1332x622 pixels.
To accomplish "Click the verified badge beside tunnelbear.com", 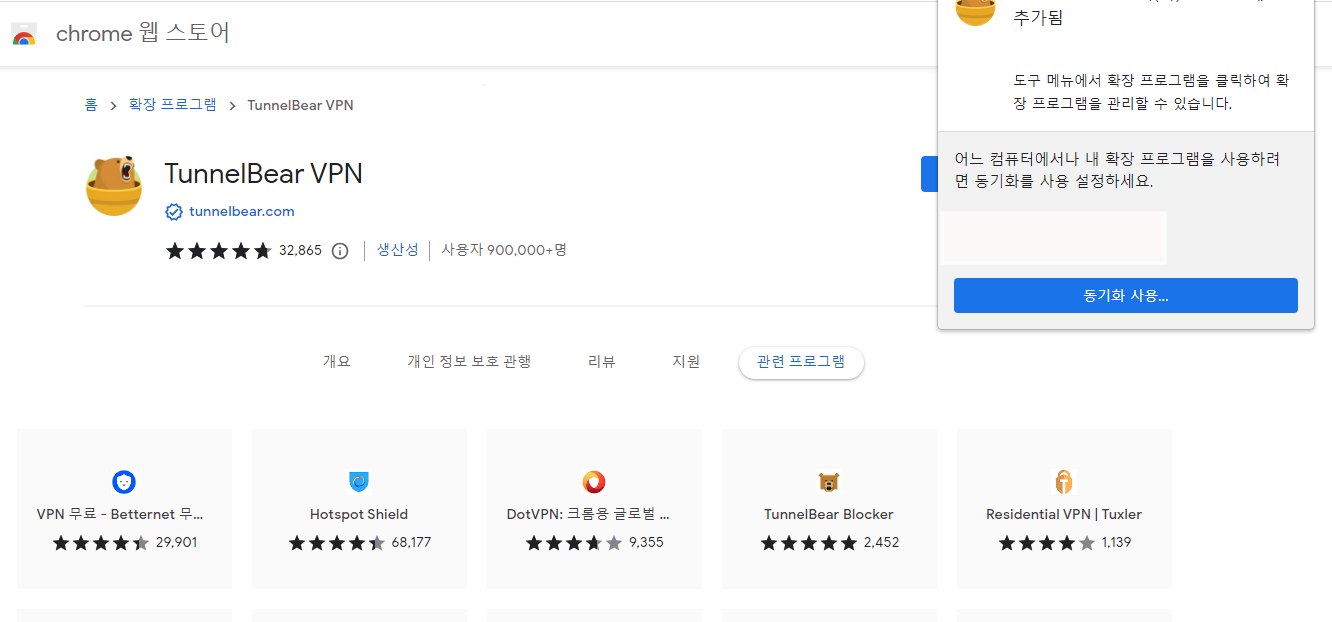I will [x=174, y=212].
